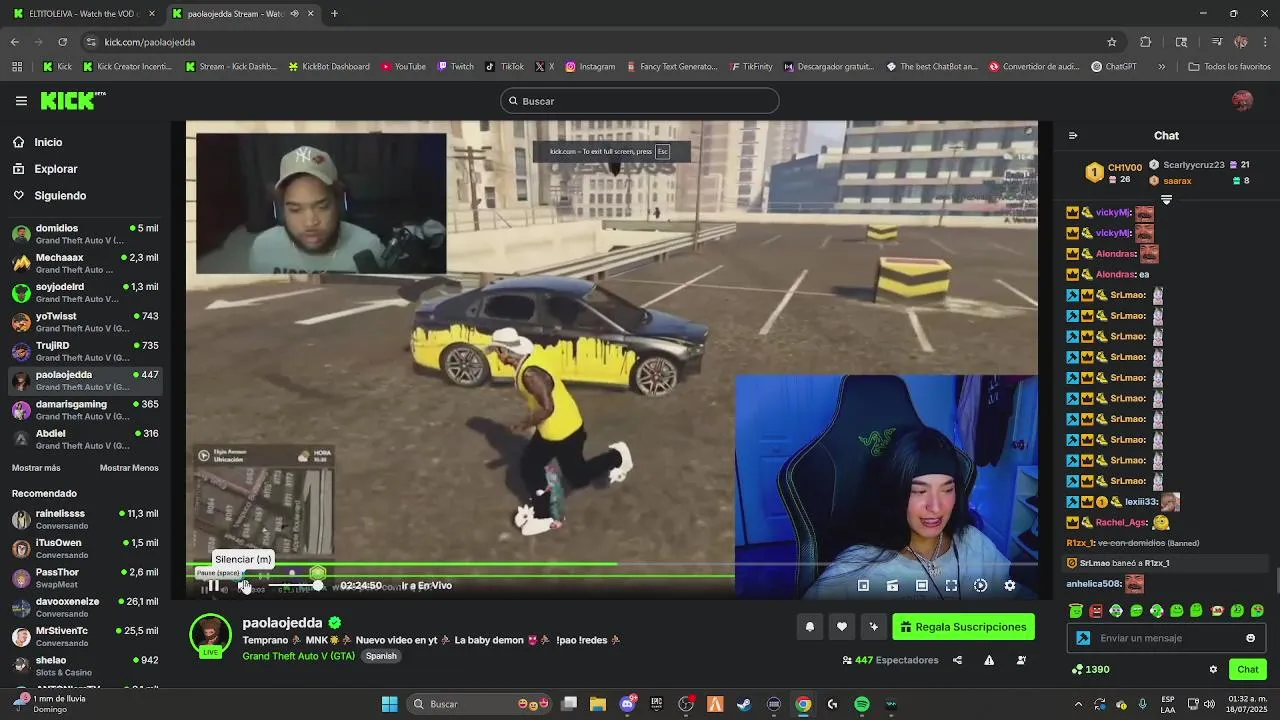Image resolution: width=1280 pixels, height=720 pixels.
Task: Switch to the ELTITOLEIVA browser tab
Action: [x=82, y=14]
